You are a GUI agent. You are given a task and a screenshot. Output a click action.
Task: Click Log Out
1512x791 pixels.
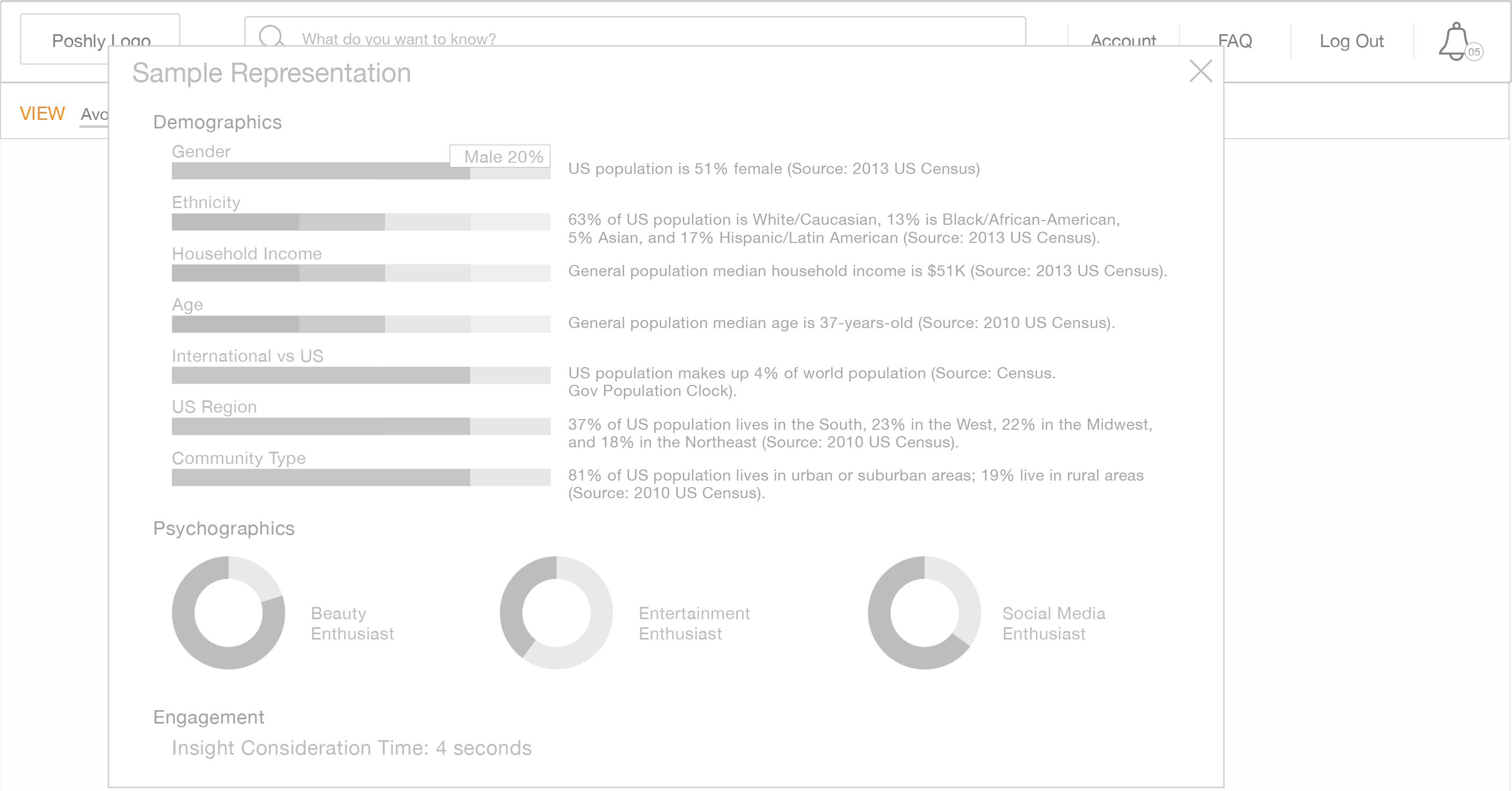pyautogui.click(x=1351, y=41)
